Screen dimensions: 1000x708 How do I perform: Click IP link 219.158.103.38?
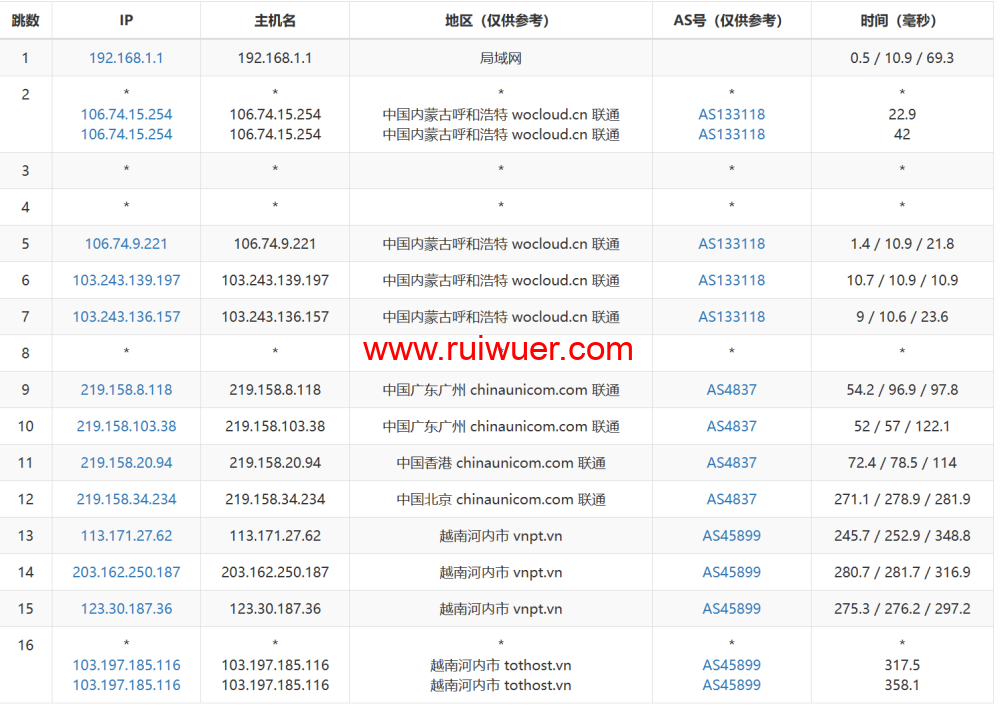(126, 426)
